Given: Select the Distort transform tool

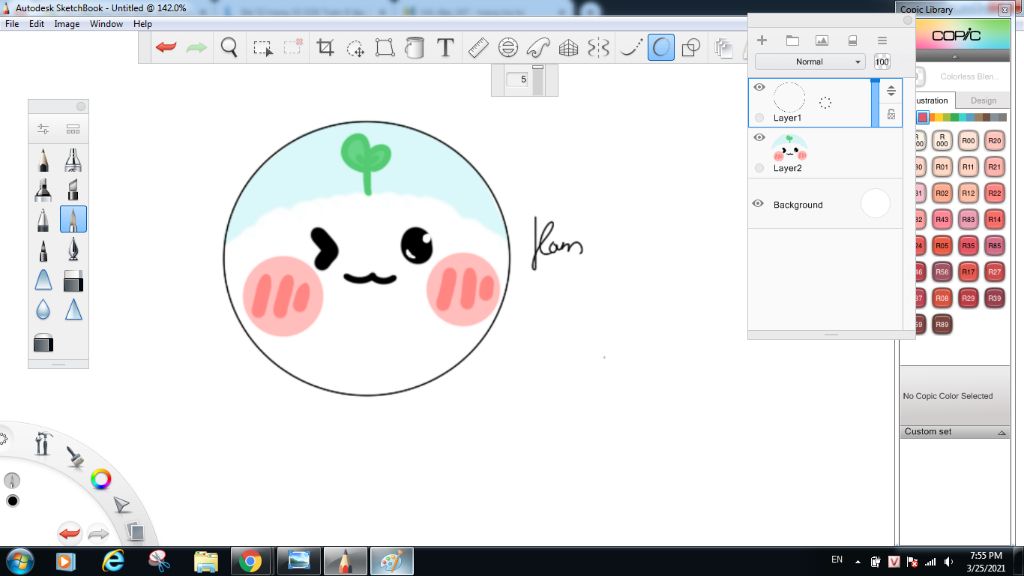Looking at the screenshot, I should click(385, 47).
